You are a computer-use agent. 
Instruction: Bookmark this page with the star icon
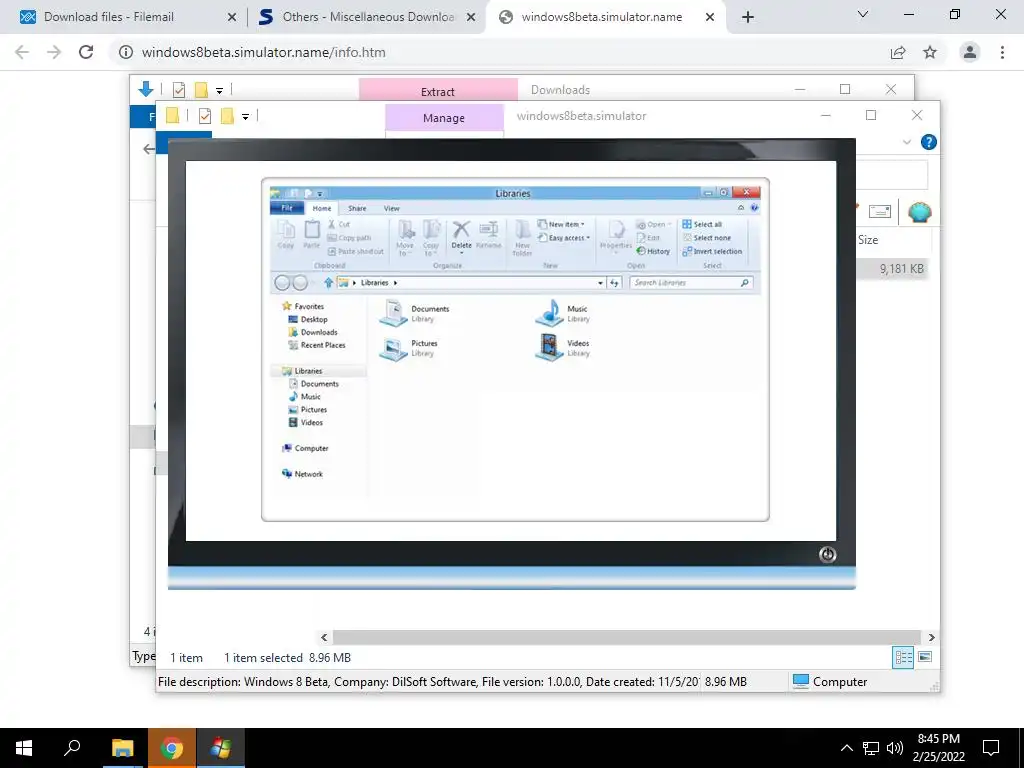pyautogui.click(x=930, y=52)
